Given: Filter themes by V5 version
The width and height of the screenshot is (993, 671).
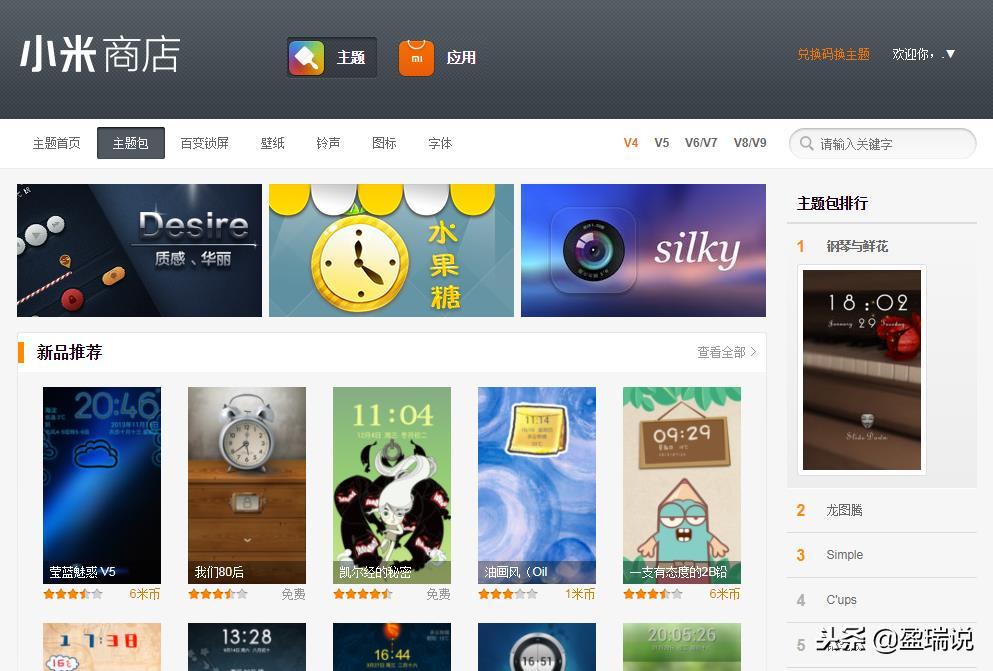Looking at the screenshot, I should tap(662, 143).
